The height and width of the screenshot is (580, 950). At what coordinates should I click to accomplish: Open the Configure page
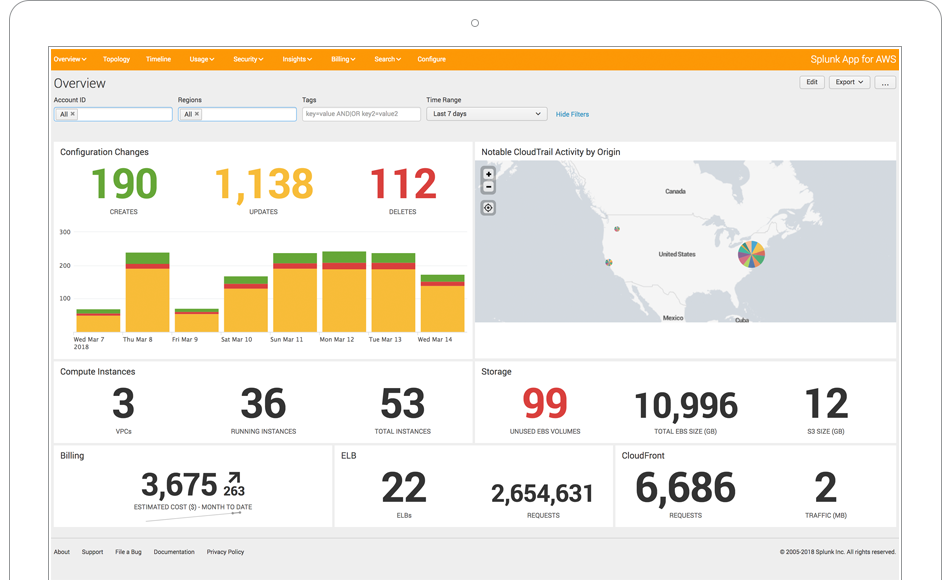[431, 59]
